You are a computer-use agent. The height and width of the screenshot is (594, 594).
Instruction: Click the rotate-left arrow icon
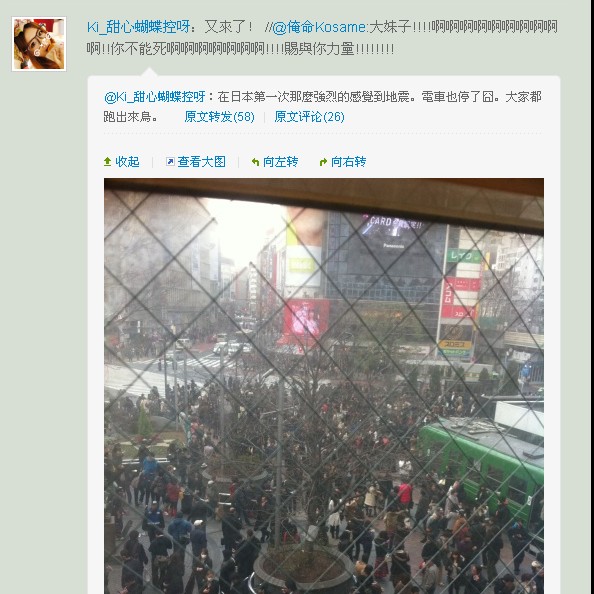255,162
